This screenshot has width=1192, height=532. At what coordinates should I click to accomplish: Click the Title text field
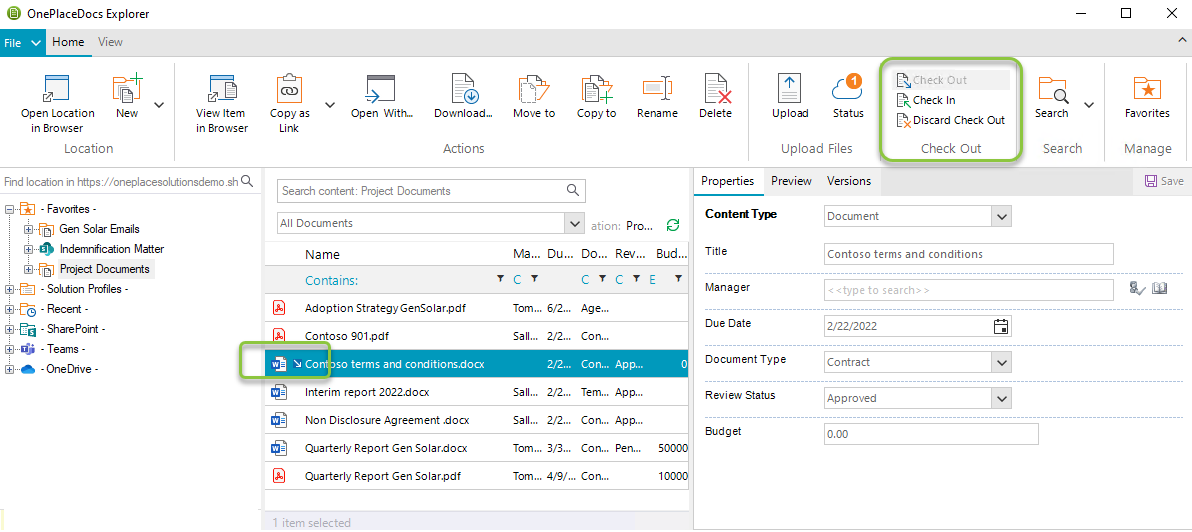click(968, 254)
